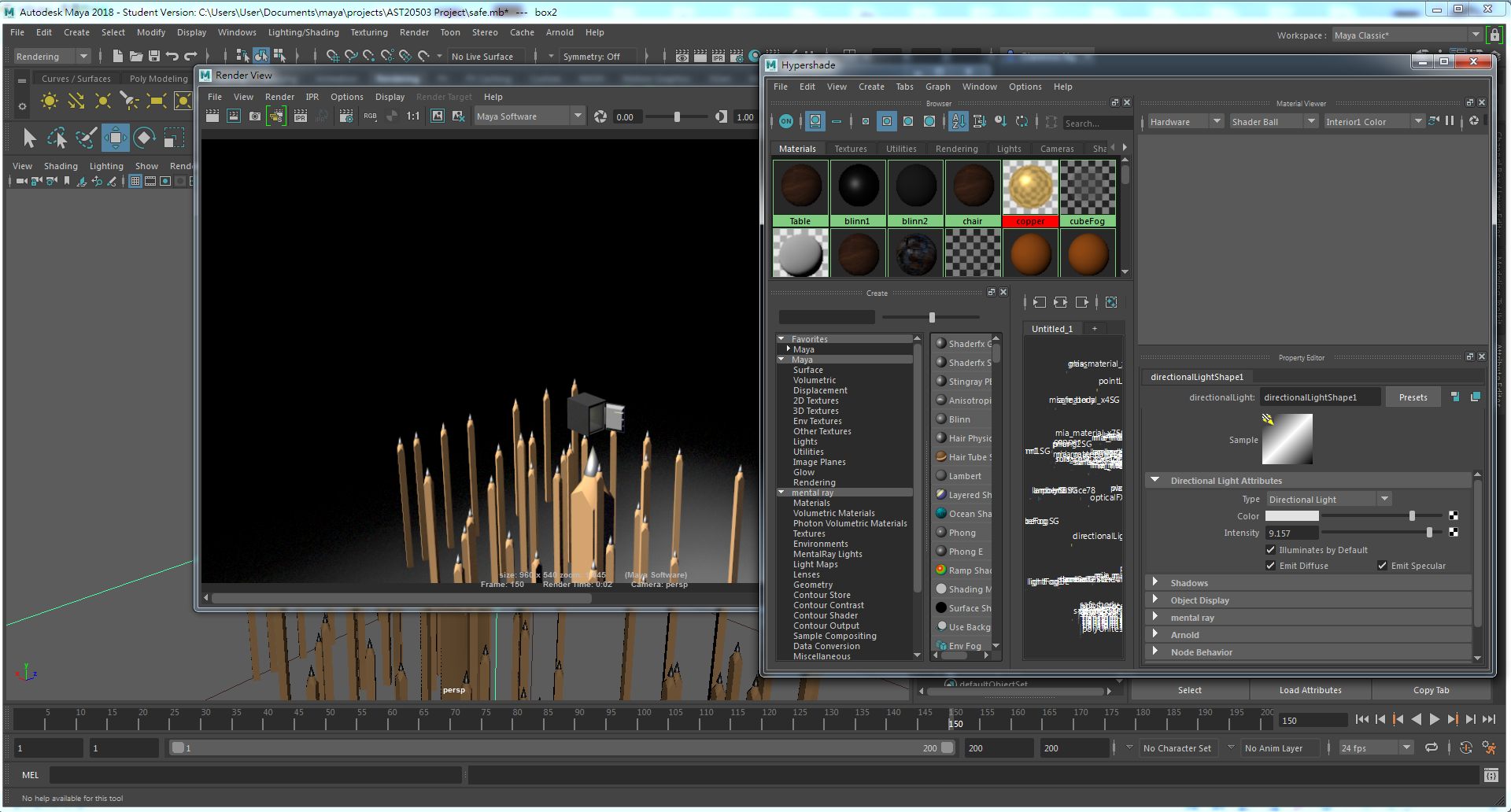Sort Hypershade swatches alphabetically
The height and width of the screenshot is (812, 1511).
tap(959, 122)
